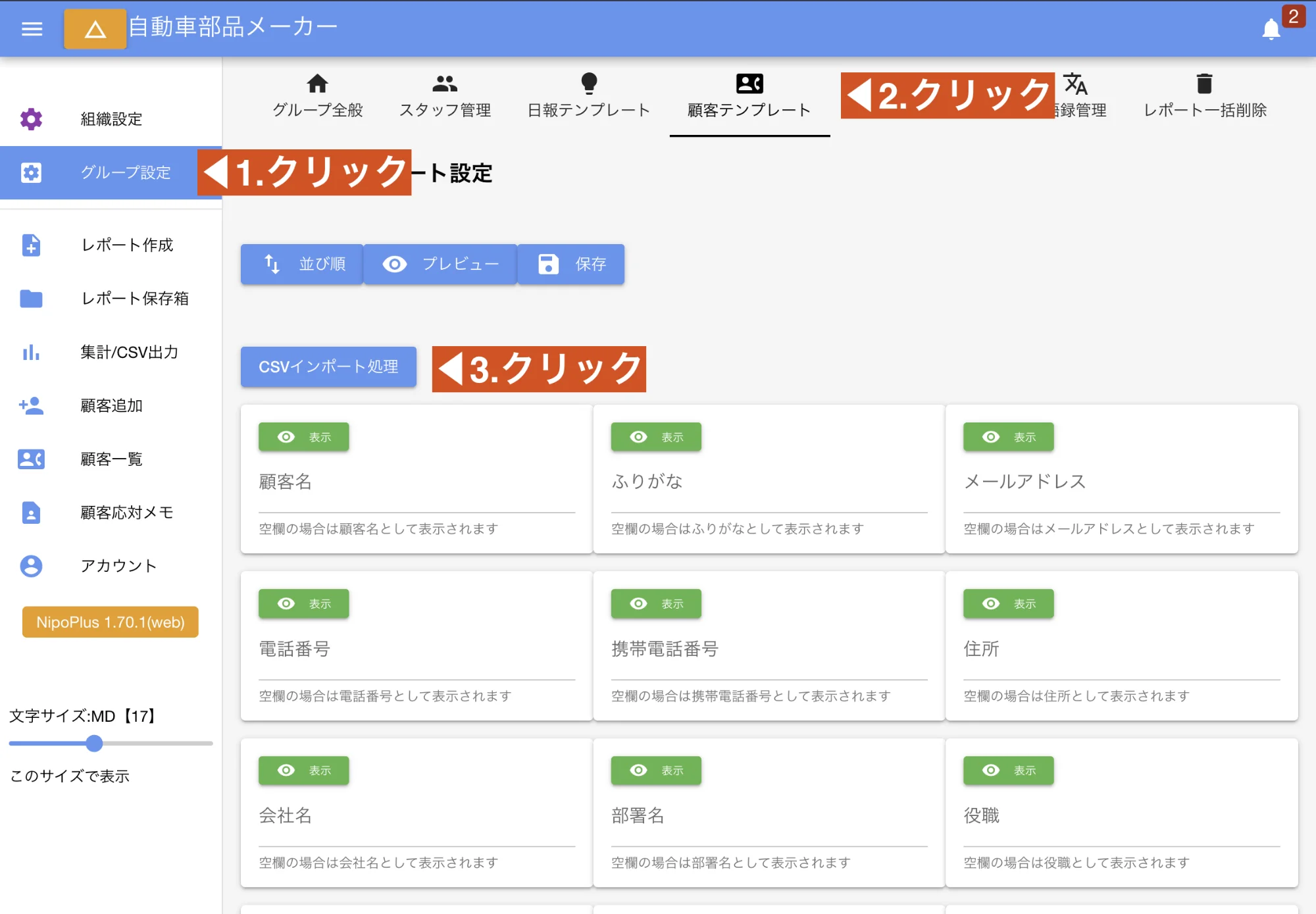Click the アカウント profile icon
The width and height of the screenshot is (1316, 914).
(30, 566)
